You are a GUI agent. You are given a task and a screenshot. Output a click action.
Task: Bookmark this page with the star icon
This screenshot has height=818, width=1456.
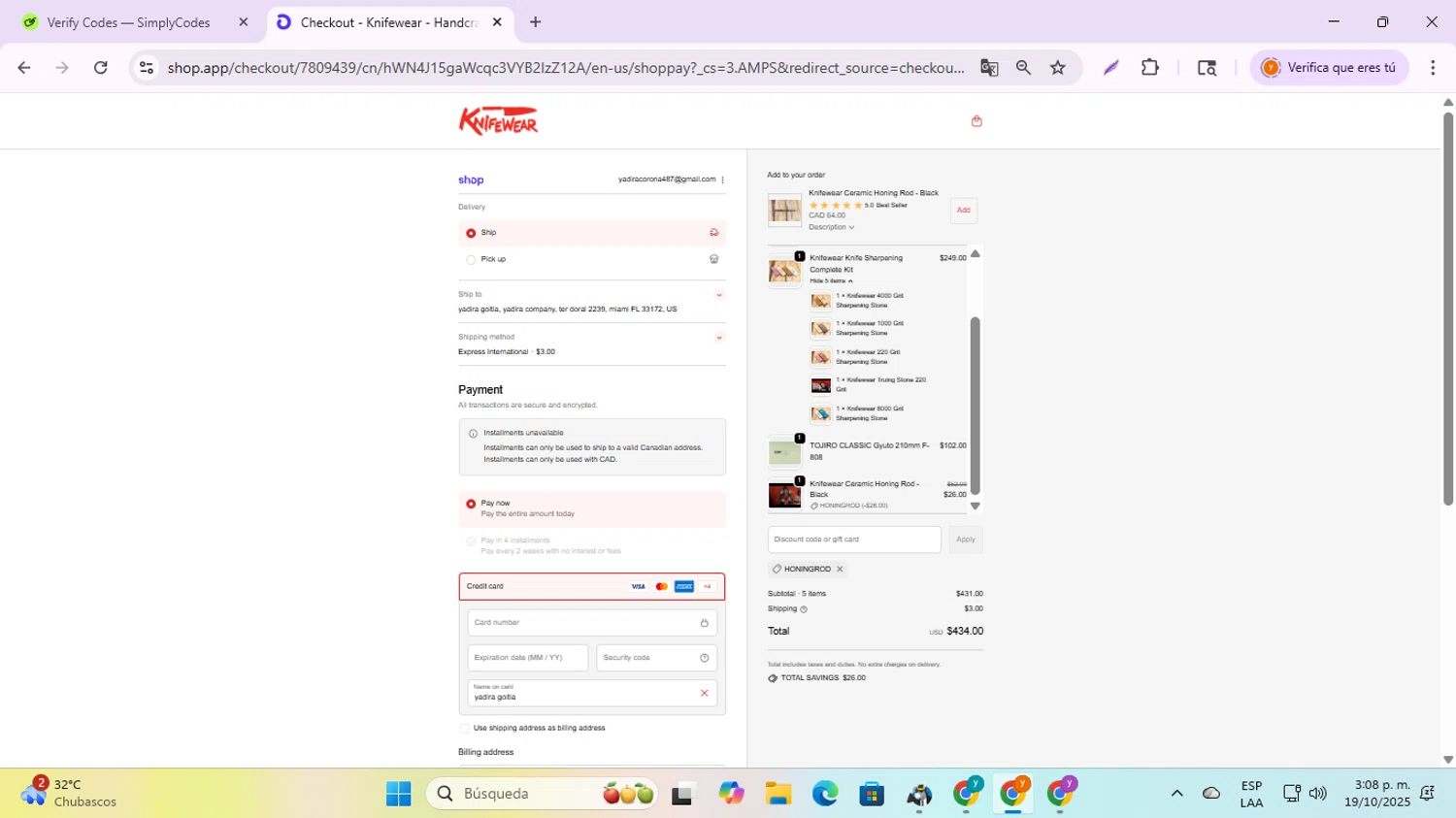coord(1058,68)
